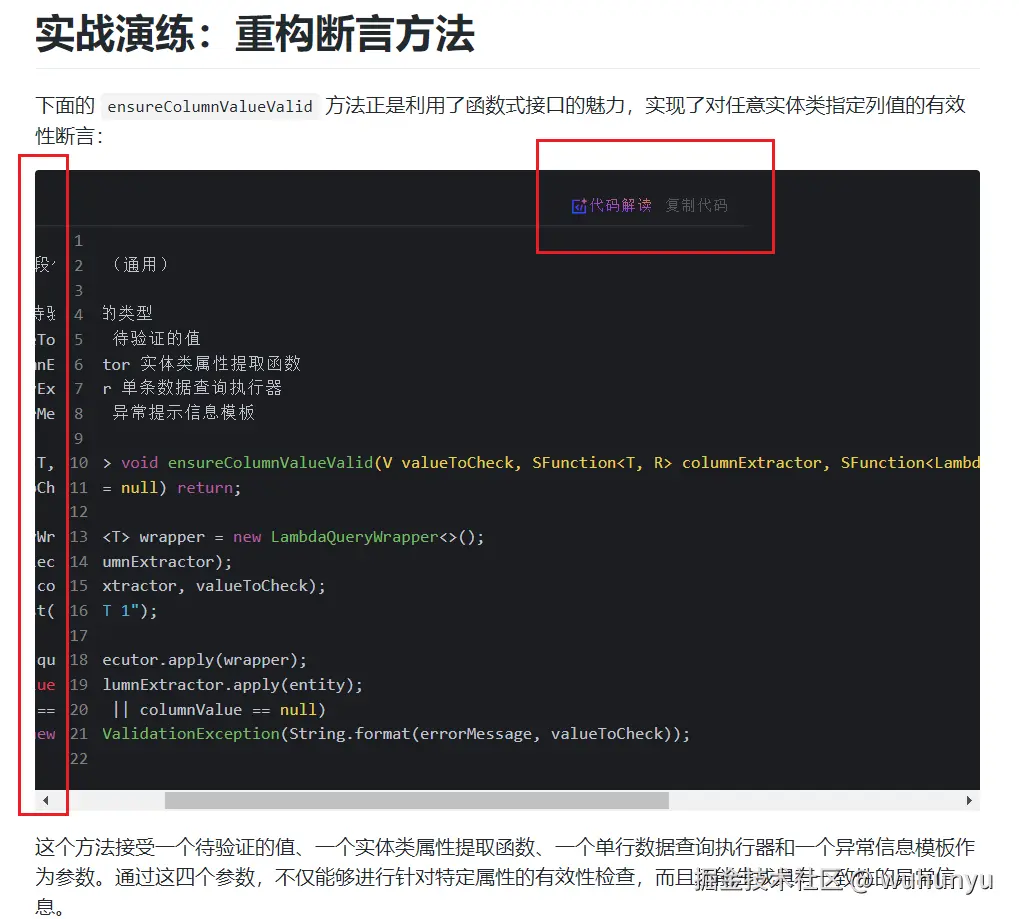Click line number 10 in the code block
This screenshot has width=1019, height=919.
(78, 462)
